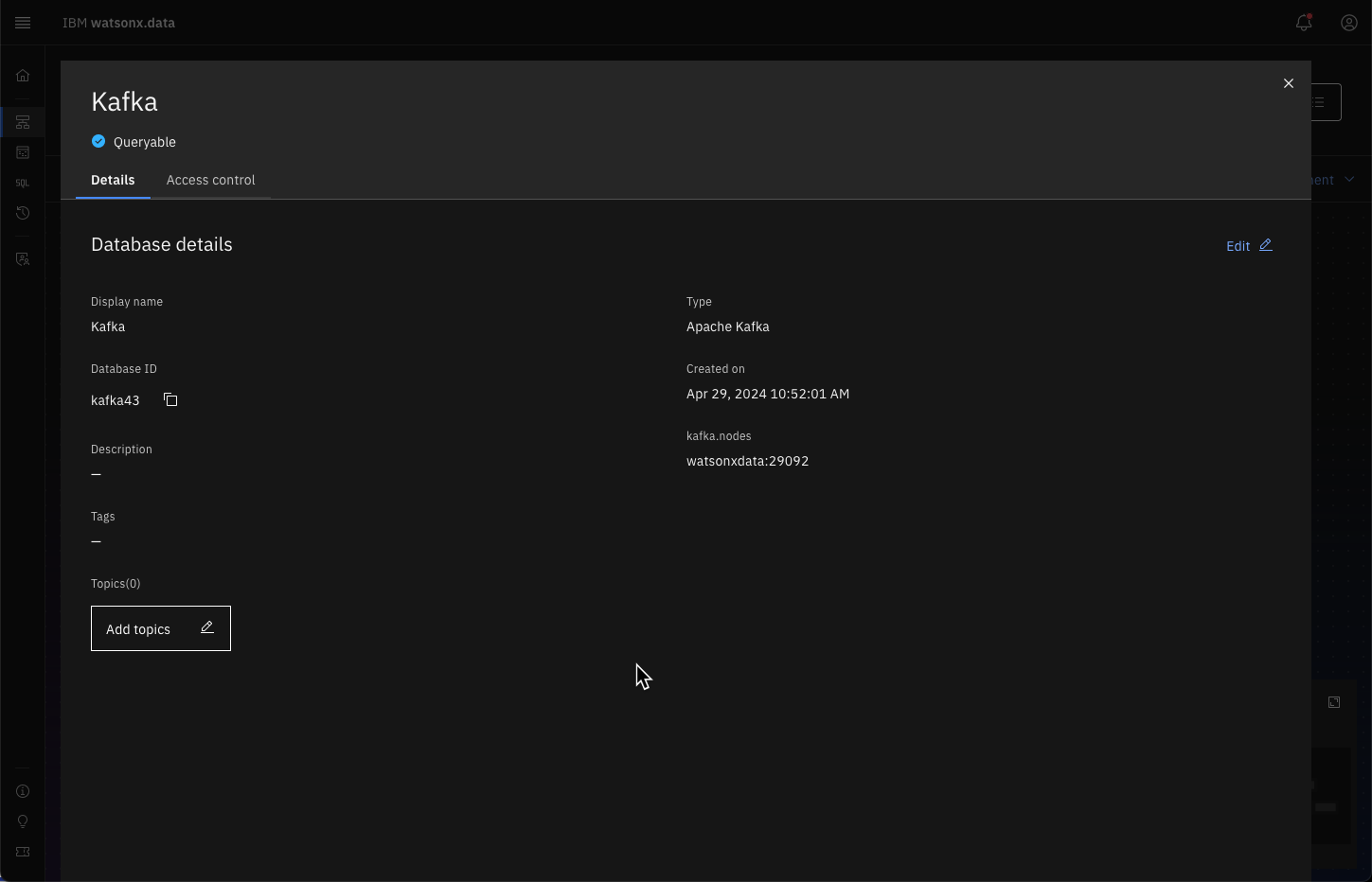
Task: Click the Kafka panel title
Action: point(124,101)
